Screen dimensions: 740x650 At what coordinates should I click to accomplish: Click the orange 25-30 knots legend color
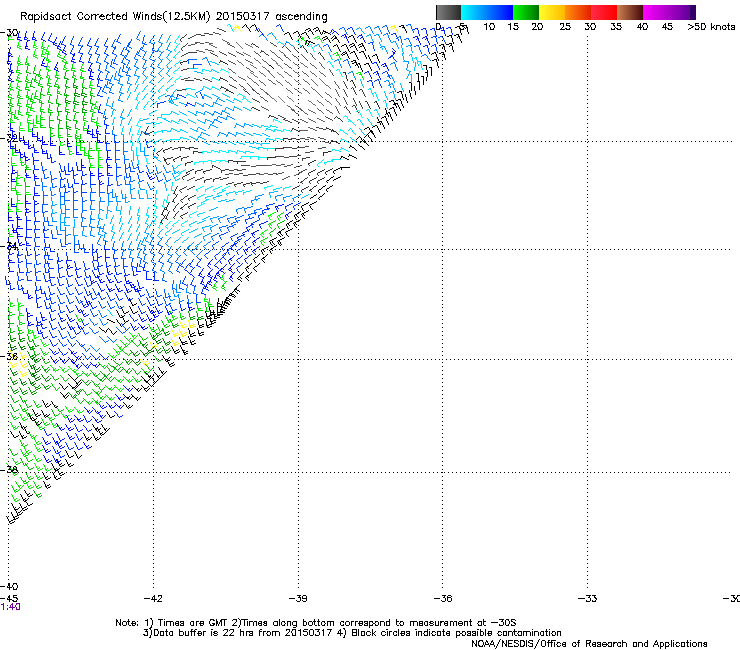pyautogui.click(x=578, y=12)
